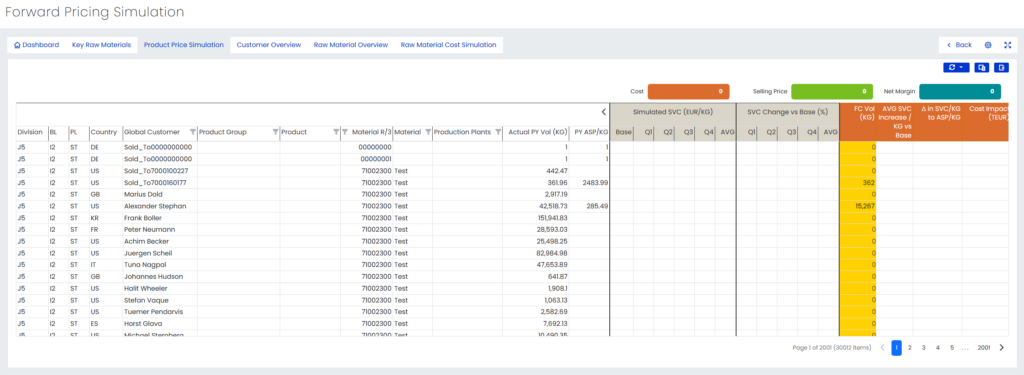Select the Product Price Simulation tab
The image size is (1024, 375).
coord(184,45)
